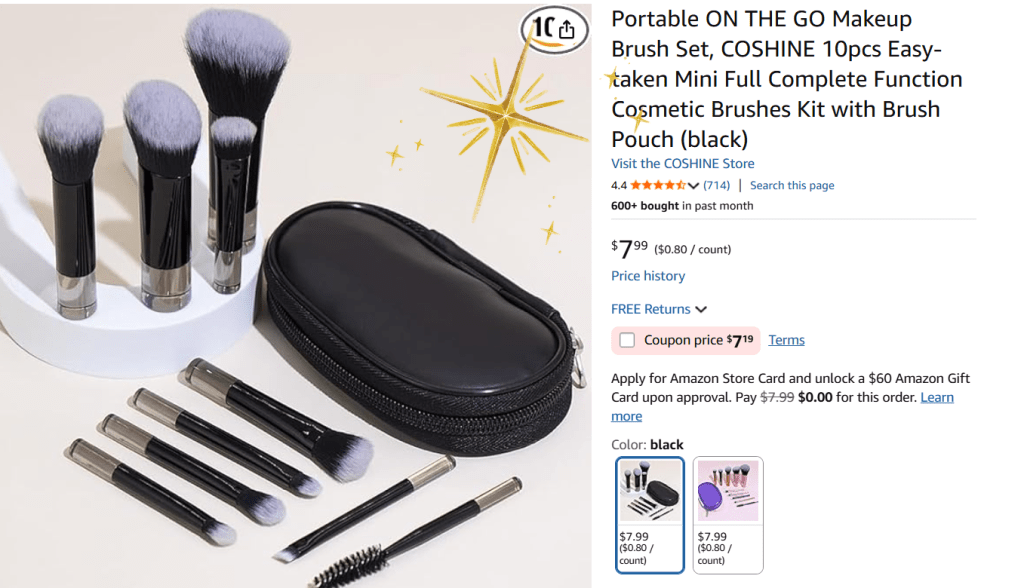Viewport: 1024px width, 588px height.
Task: Click the FREE Returns text link
Action: click(x=650, y=309)
